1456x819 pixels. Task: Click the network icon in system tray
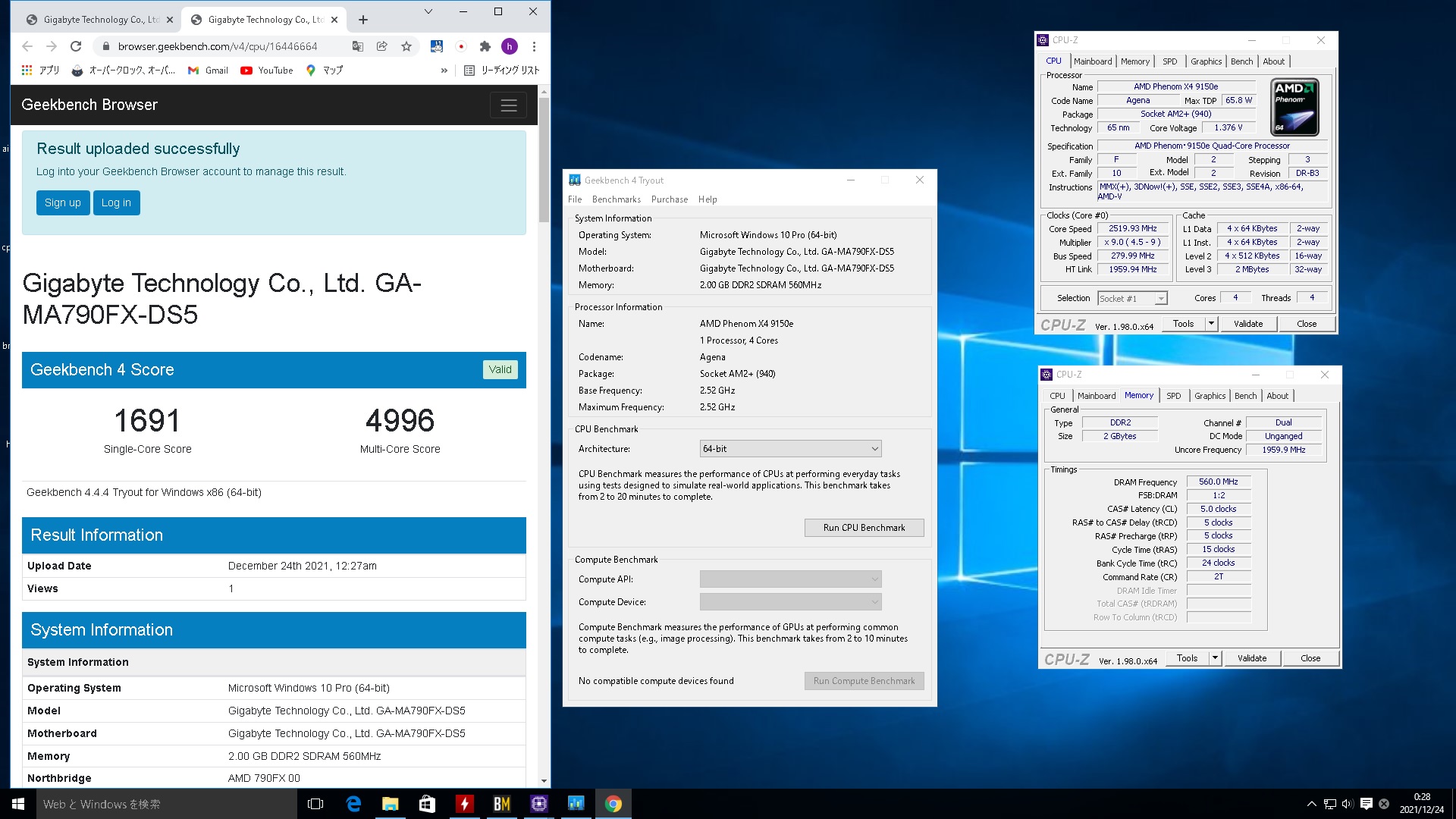1329,804
